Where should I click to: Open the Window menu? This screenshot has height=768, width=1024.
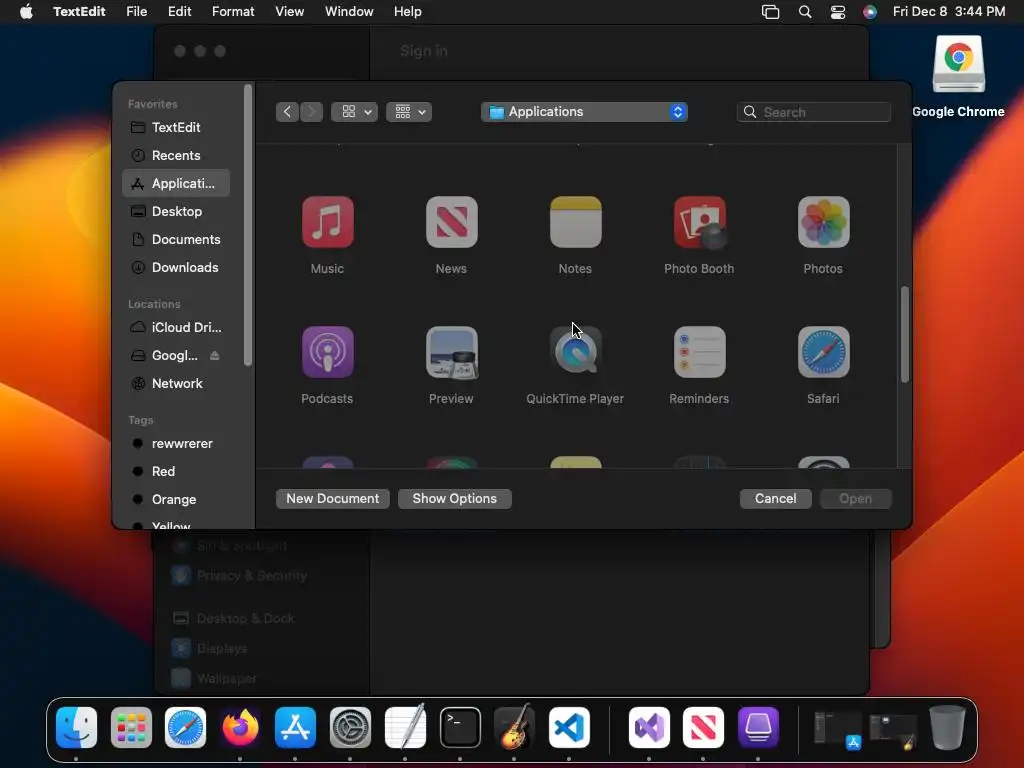pos(349,12)
